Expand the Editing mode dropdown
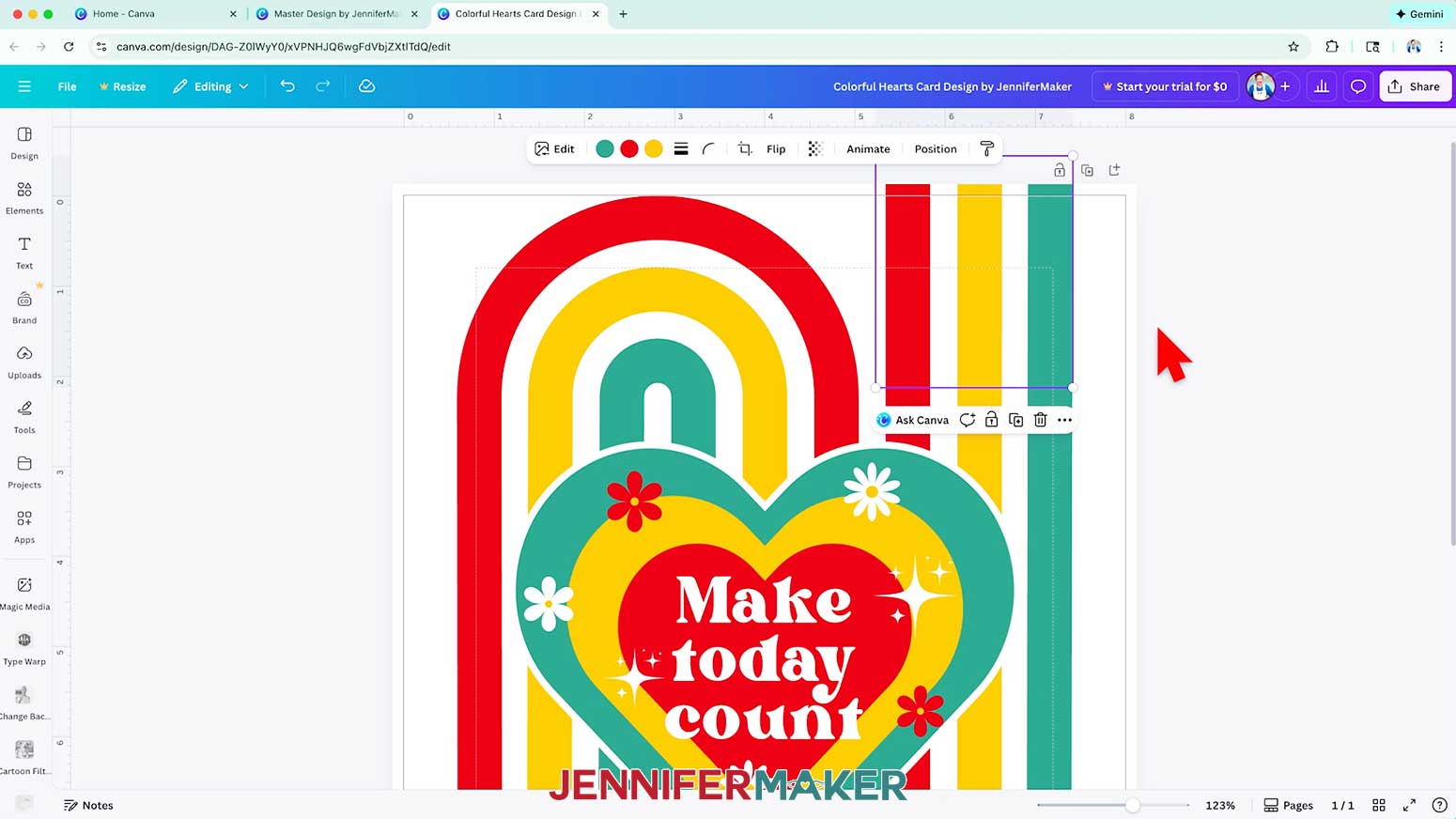The width and height of the screenshot is (1456, 819). coord(211,86)
